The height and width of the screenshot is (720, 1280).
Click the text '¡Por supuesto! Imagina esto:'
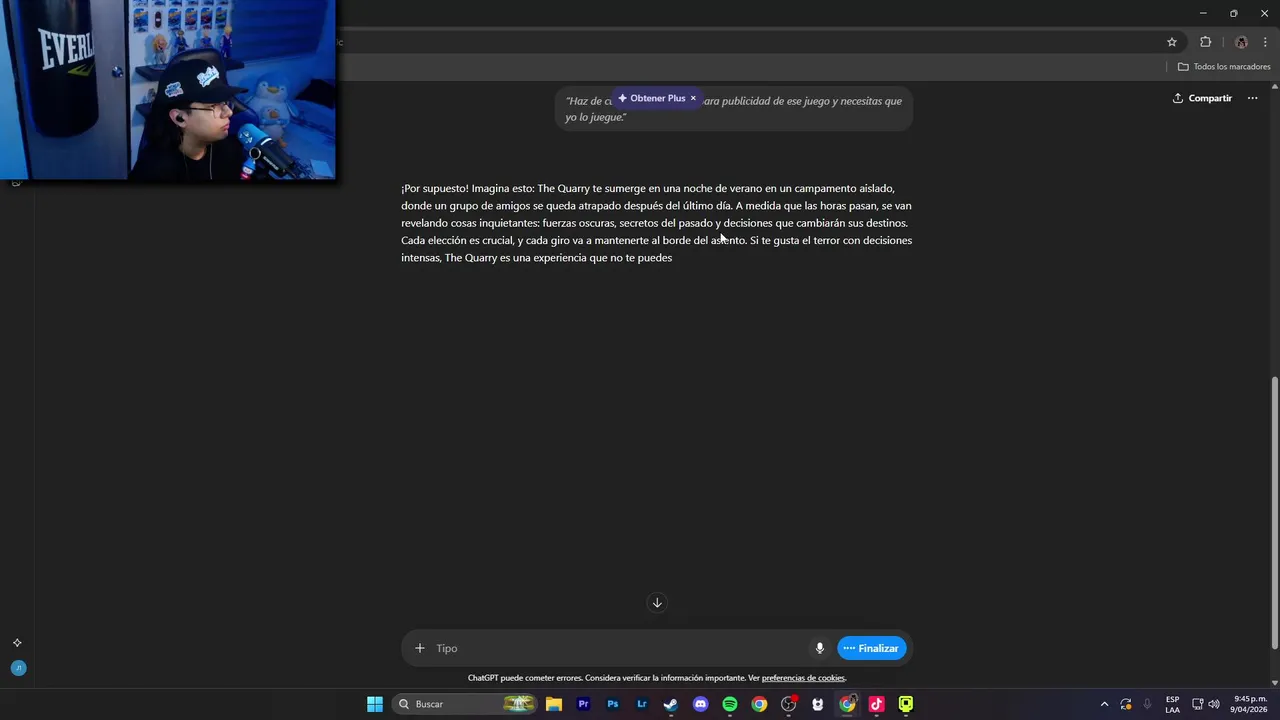coord(467,188)
